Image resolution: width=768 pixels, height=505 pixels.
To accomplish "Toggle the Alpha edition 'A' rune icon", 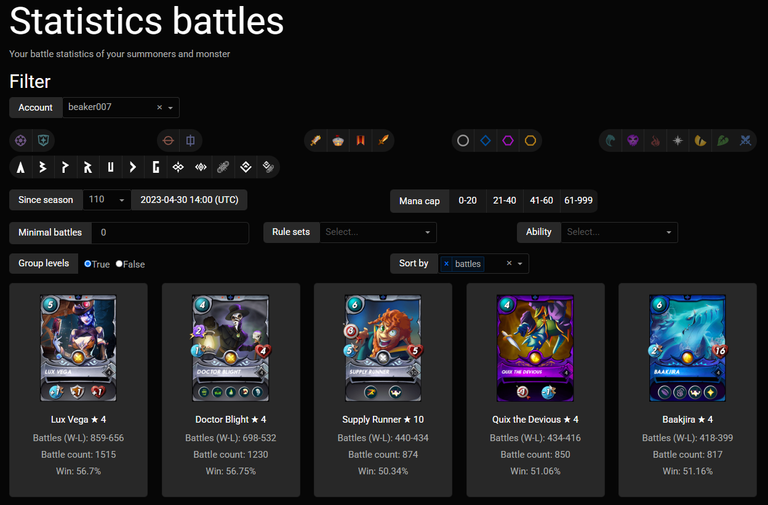I will coord(21,168).
